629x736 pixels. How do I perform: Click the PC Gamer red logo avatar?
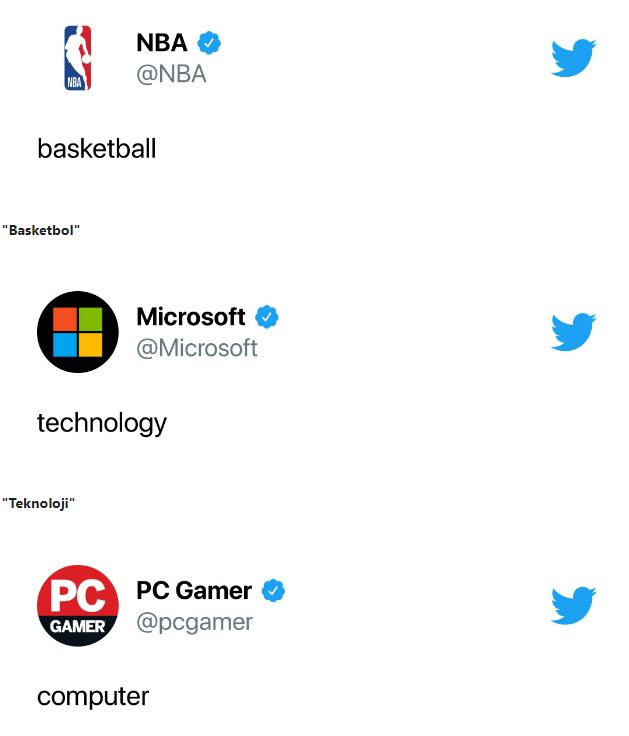(77, 606)
